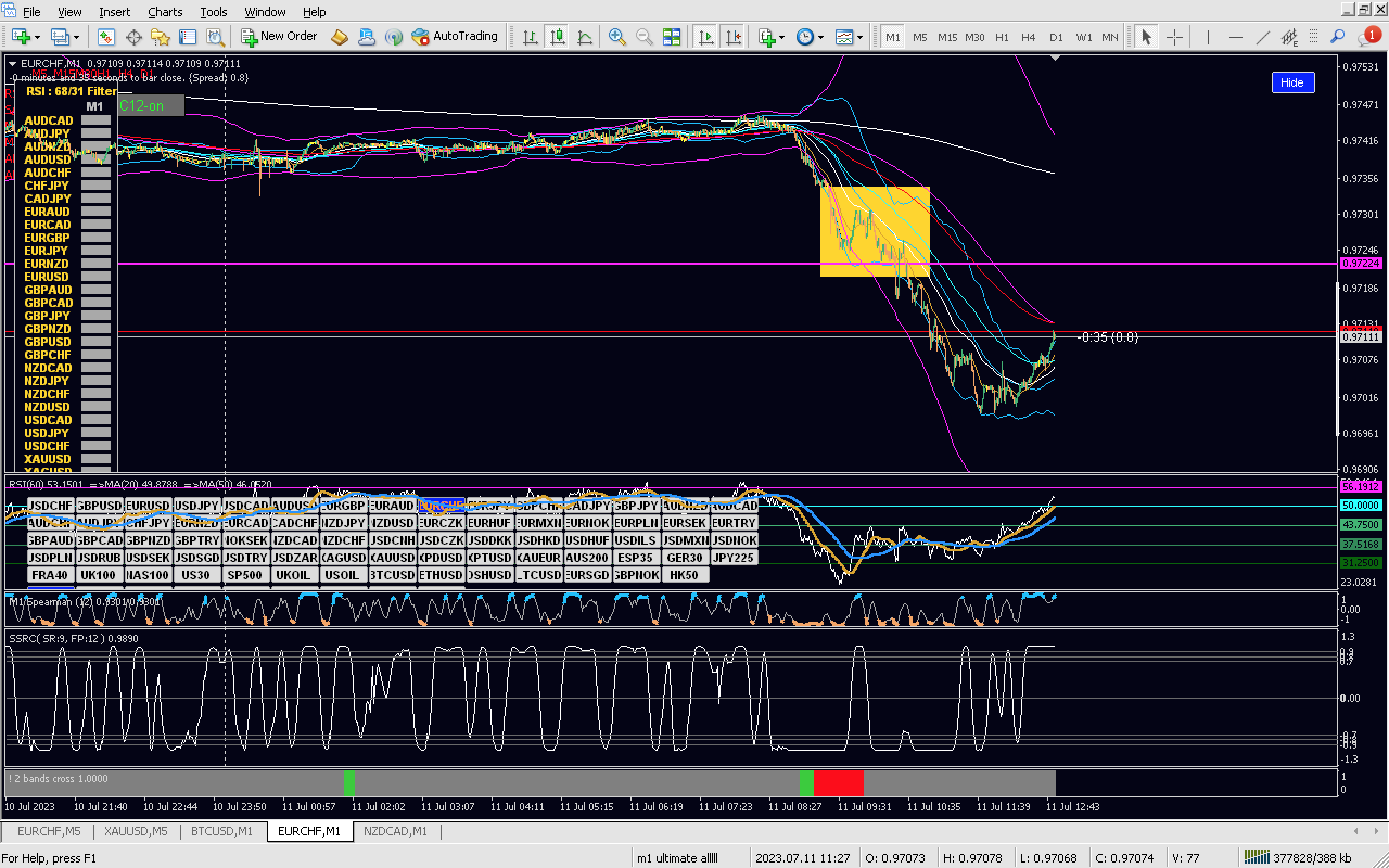Click the Zoom In magnifier icon

click(616, 37)
